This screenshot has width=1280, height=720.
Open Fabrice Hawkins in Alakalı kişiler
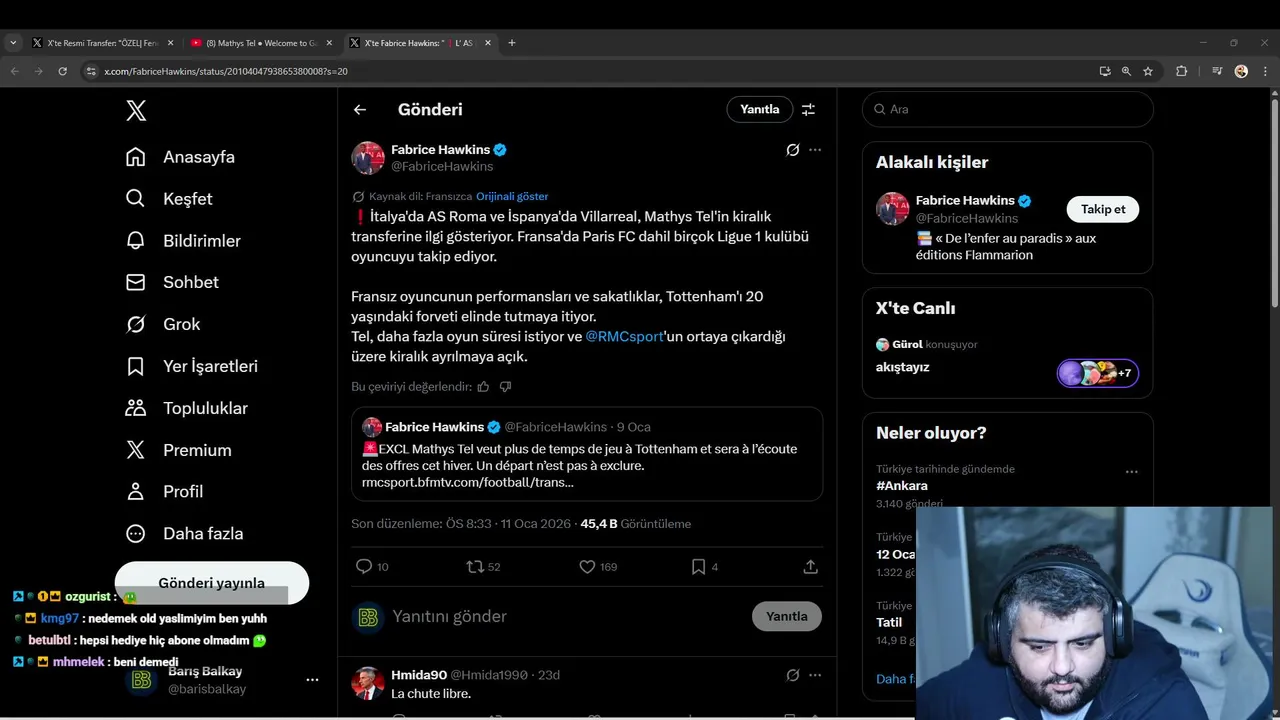pyautogui.click(x=965, y=201)
